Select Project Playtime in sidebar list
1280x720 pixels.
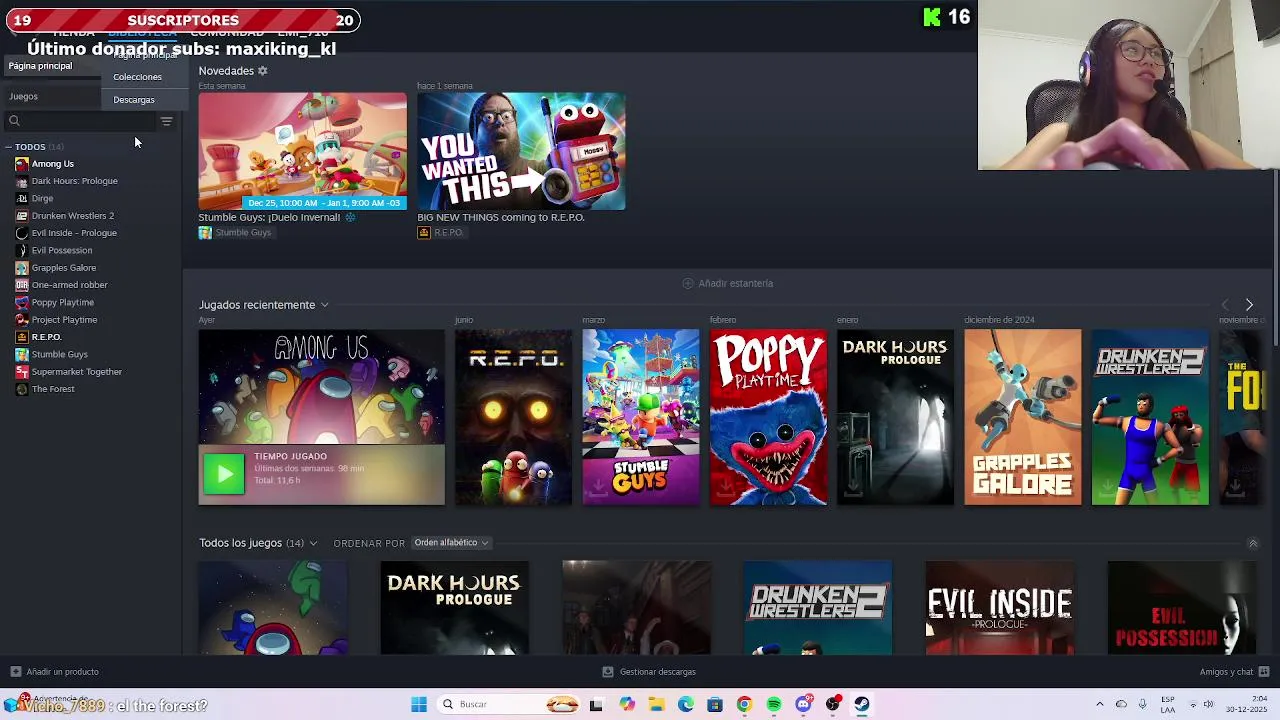click(64, 320)
